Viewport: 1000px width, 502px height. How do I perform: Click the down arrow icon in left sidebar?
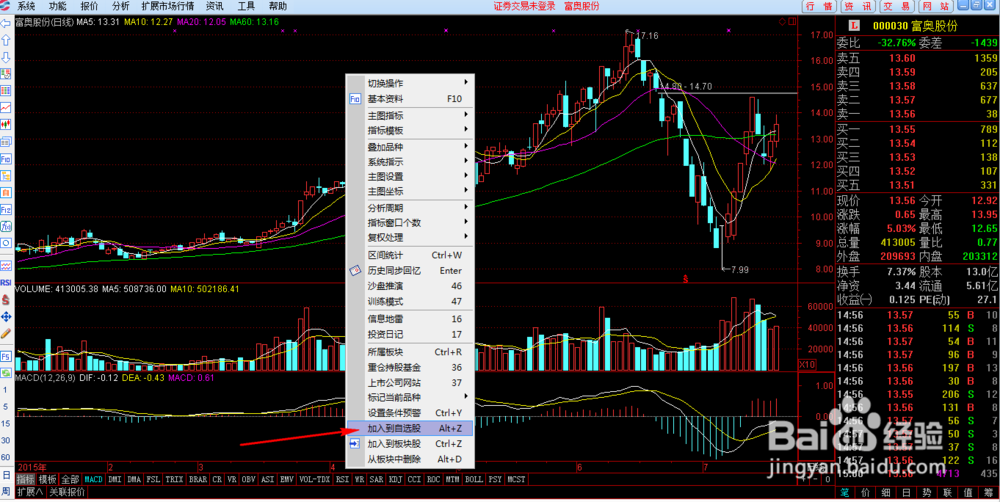click(6, 57)
